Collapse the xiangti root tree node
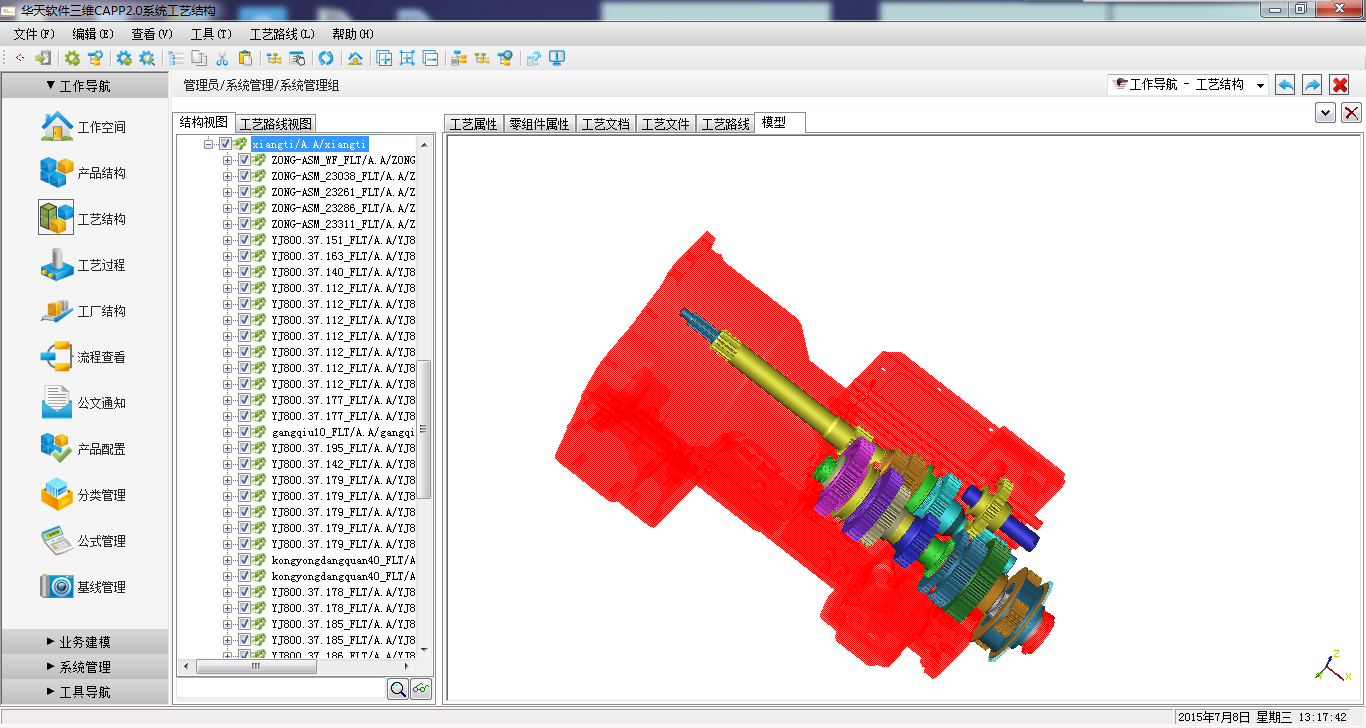Image resolution: width=1366 pixels, height=728 pixels. coord(209,144)
